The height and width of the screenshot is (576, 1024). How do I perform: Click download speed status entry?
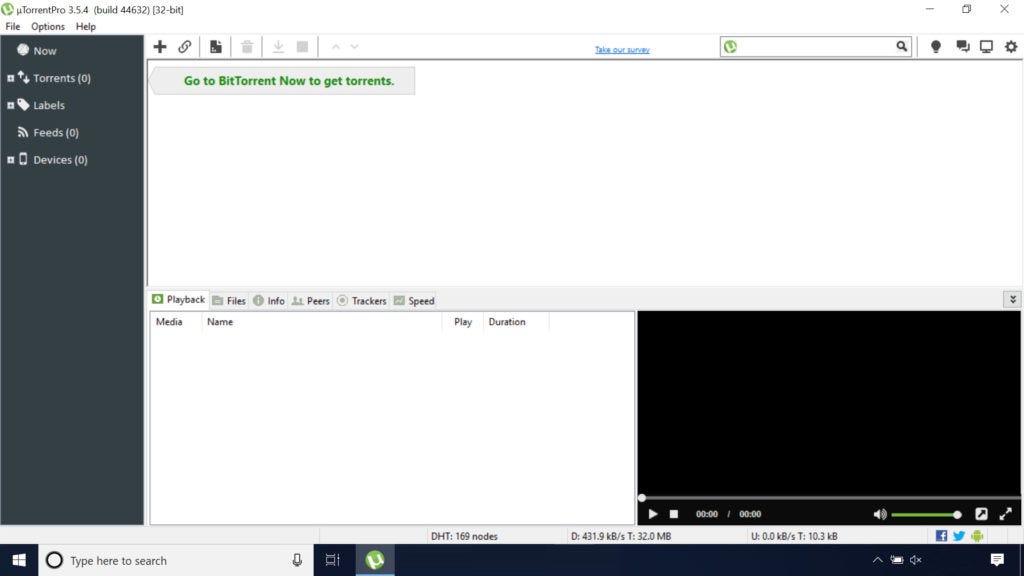pyautogui.click(x=620, y=536)
